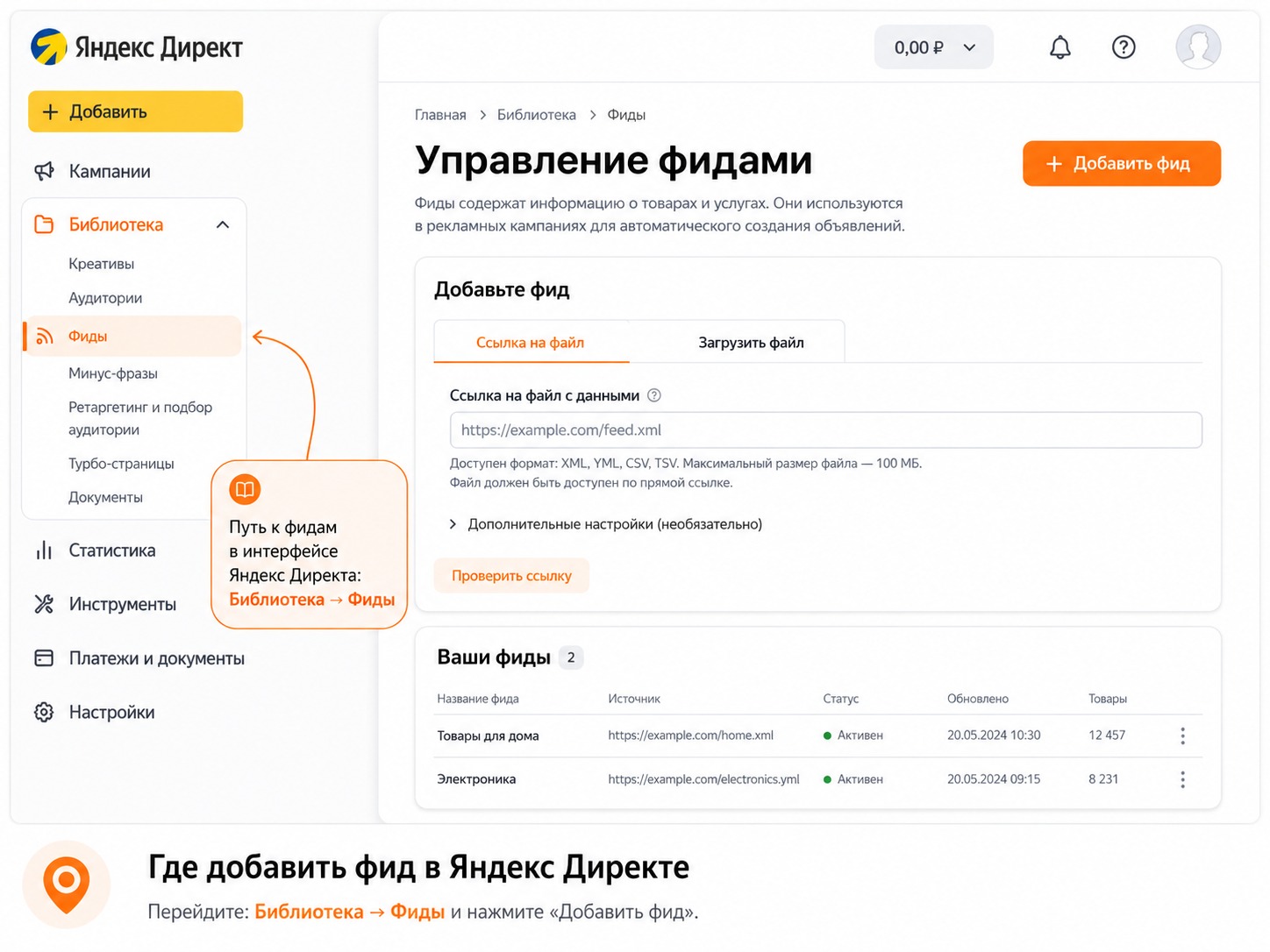1270x952 pixels.
Task: Open Платежи и документы in the sidebar
Action: (157, 658)
